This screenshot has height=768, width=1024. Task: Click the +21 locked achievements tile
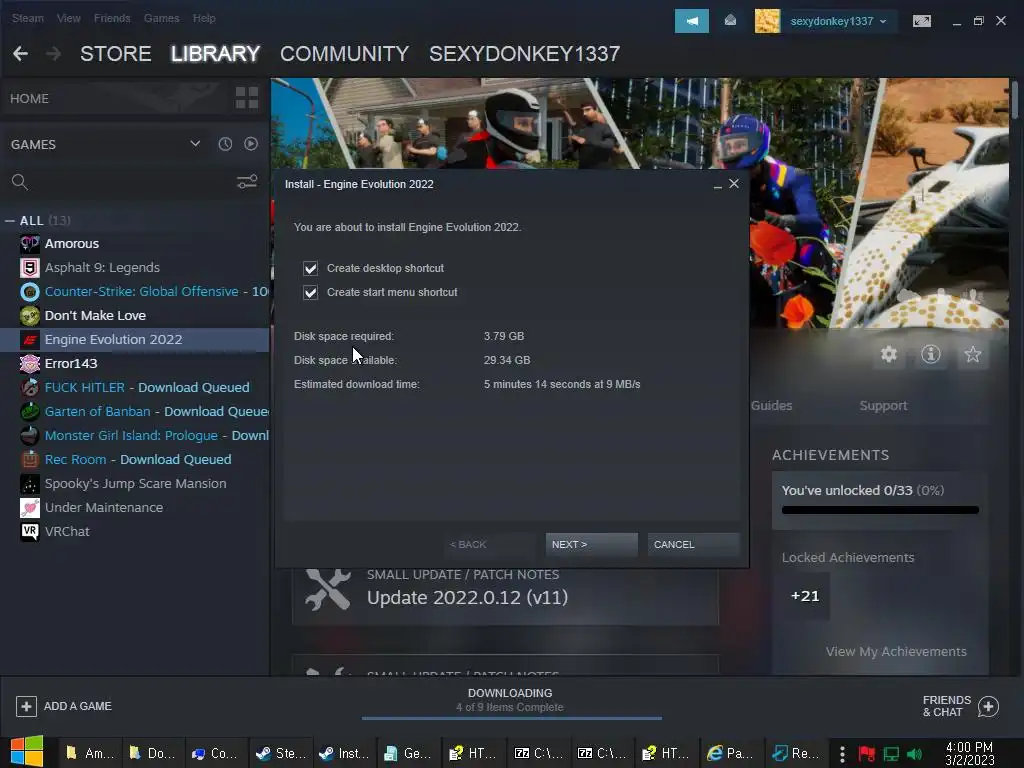805,596
